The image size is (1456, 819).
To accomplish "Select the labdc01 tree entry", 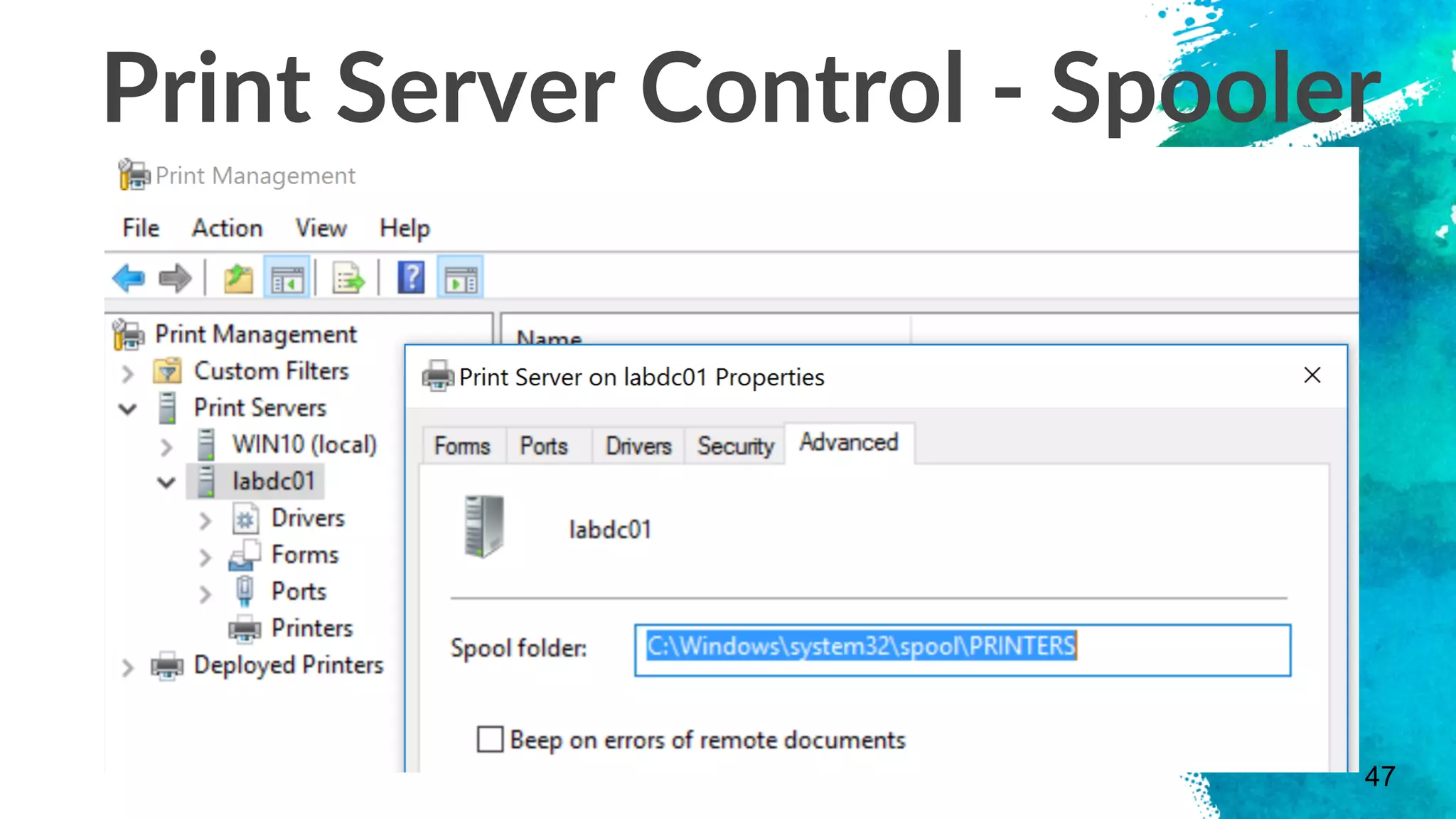I will tap(273, 481).
